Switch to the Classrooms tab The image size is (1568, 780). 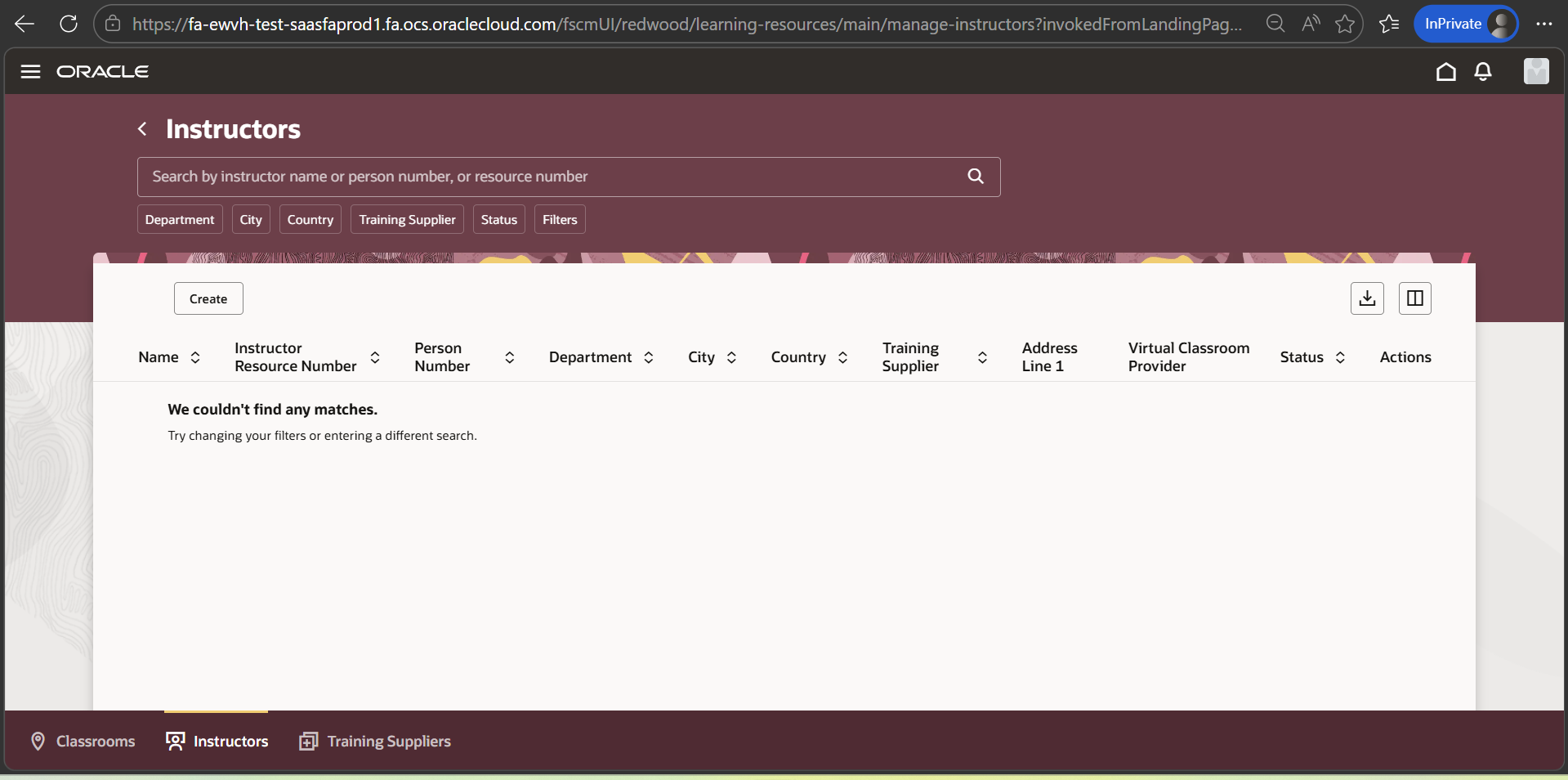(x=83, y=742)
